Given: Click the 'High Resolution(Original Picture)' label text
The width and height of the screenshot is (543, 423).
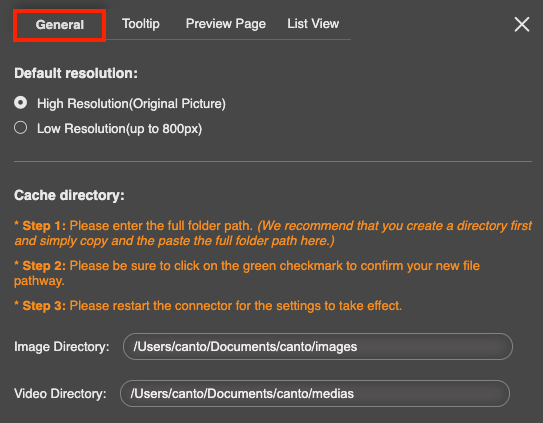Looking at the screenshot, I should 131,104.
